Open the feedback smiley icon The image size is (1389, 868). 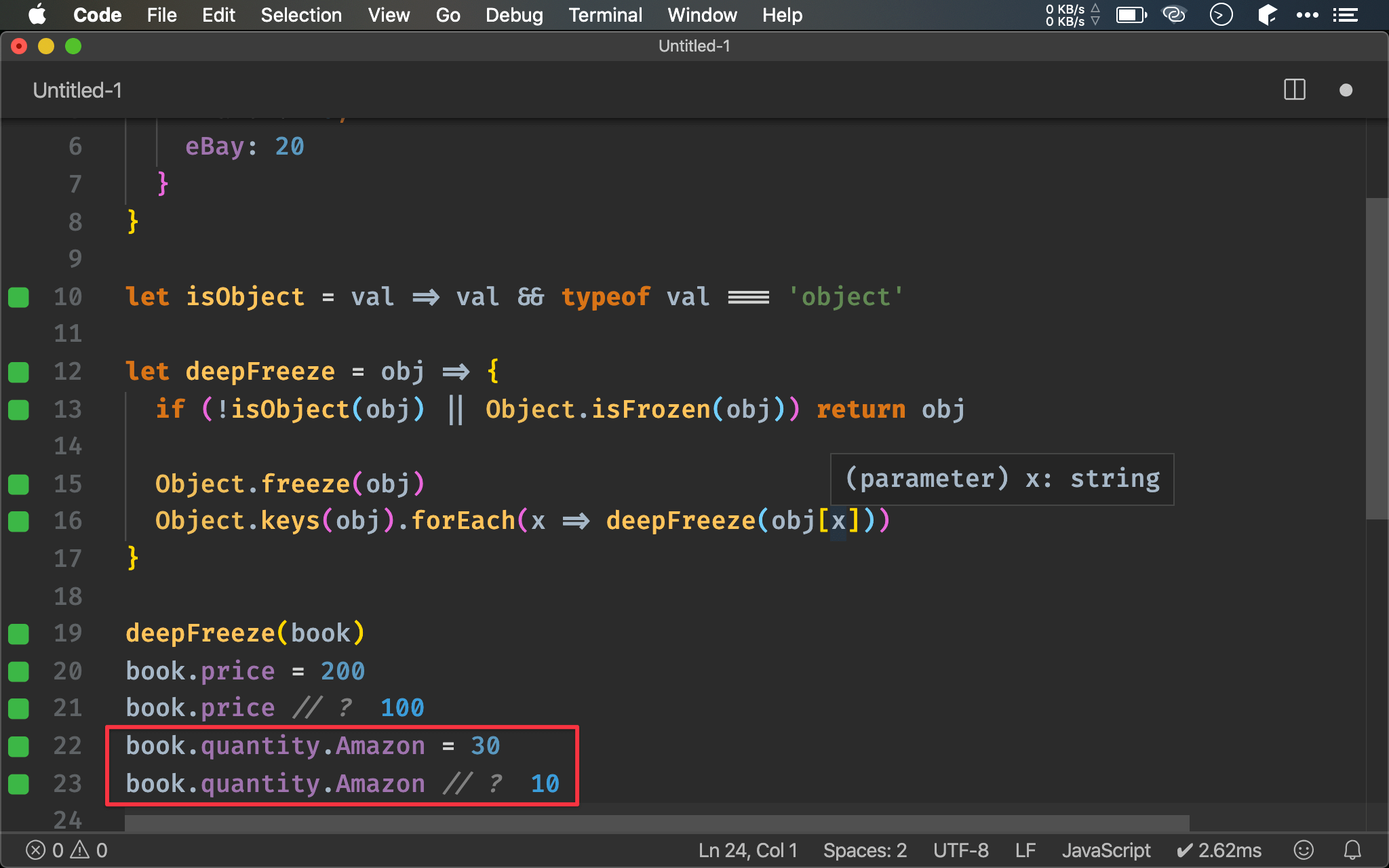point(1303,850)
